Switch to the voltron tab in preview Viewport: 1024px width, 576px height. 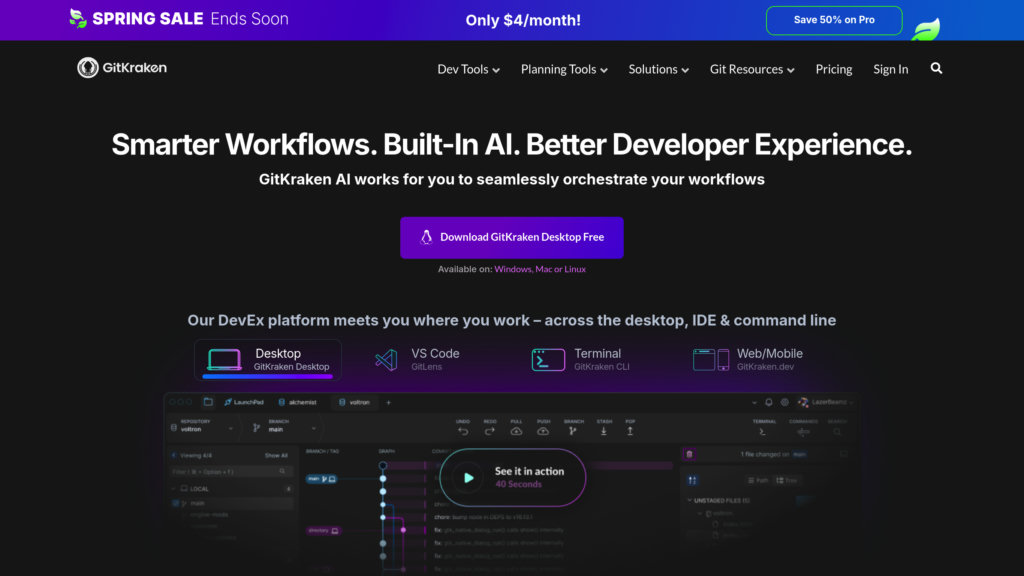[x=355, y=402]
